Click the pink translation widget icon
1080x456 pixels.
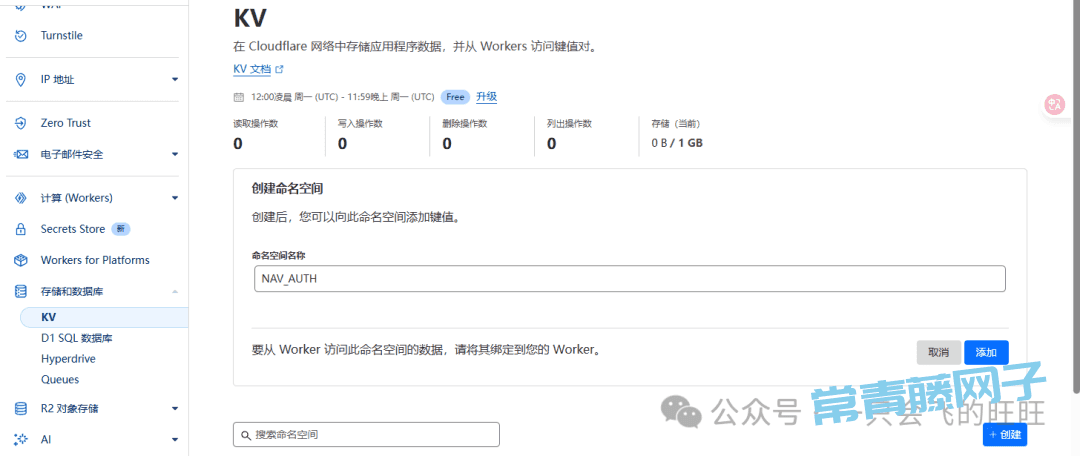[x=1055, y=104]
